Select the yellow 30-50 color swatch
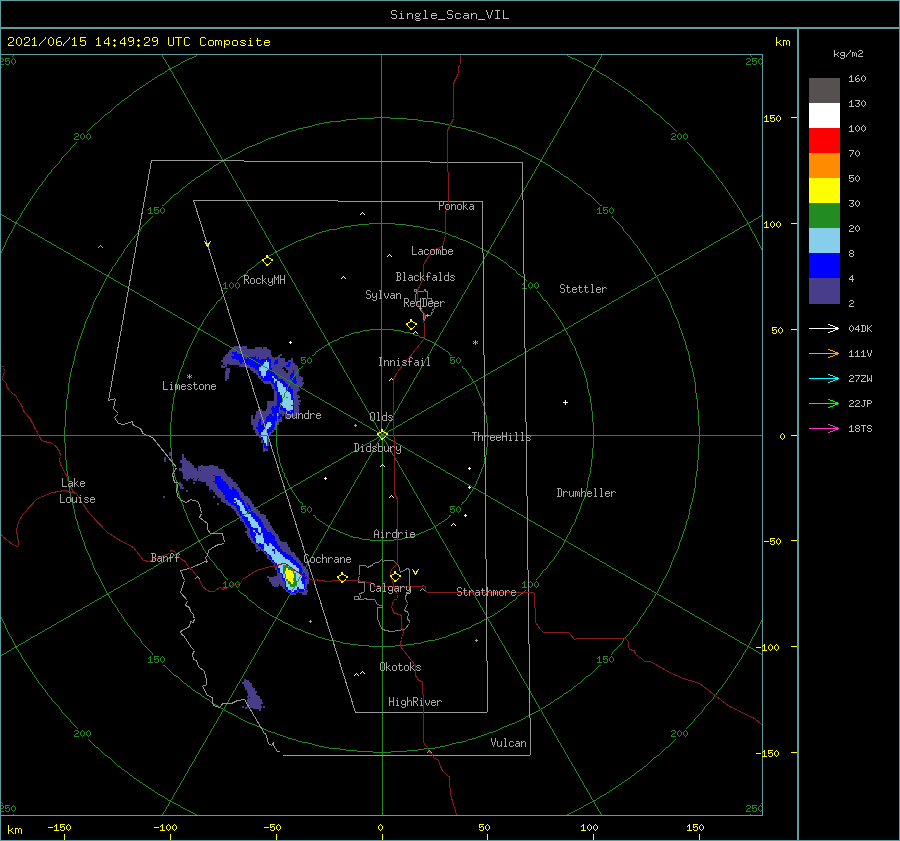Viewport: 900px width, 841px height. click(x=824, y=191)
